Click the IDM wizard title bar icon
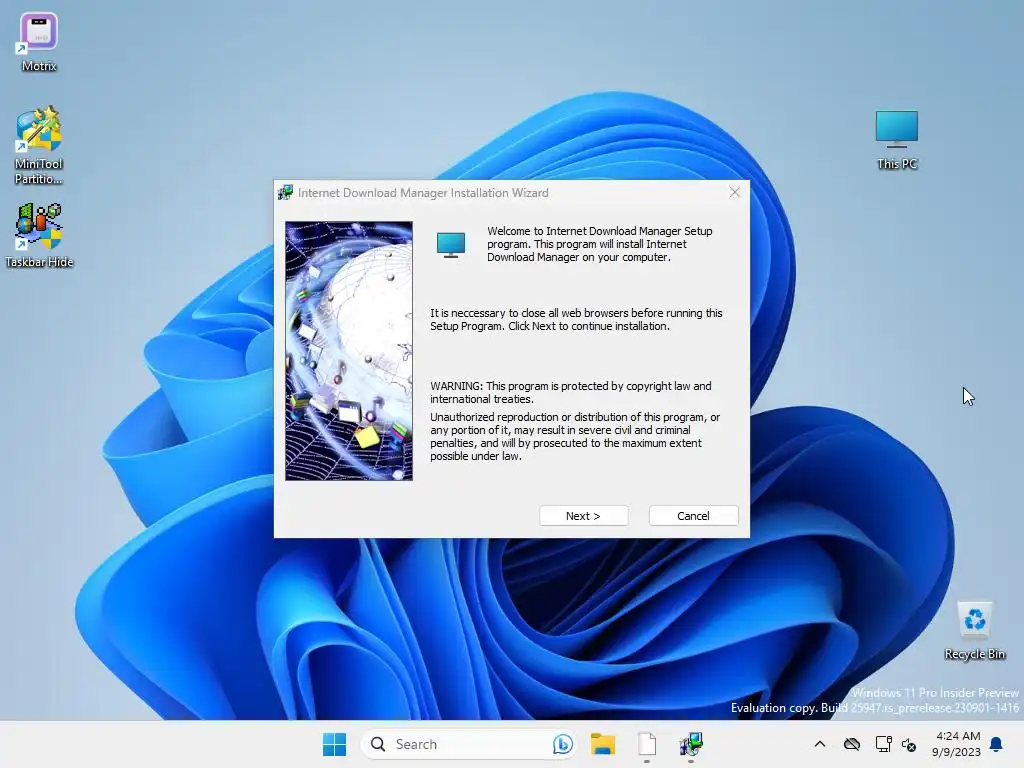The width and height of the screenshot is (1024, 768). click(x=285, y=193)
